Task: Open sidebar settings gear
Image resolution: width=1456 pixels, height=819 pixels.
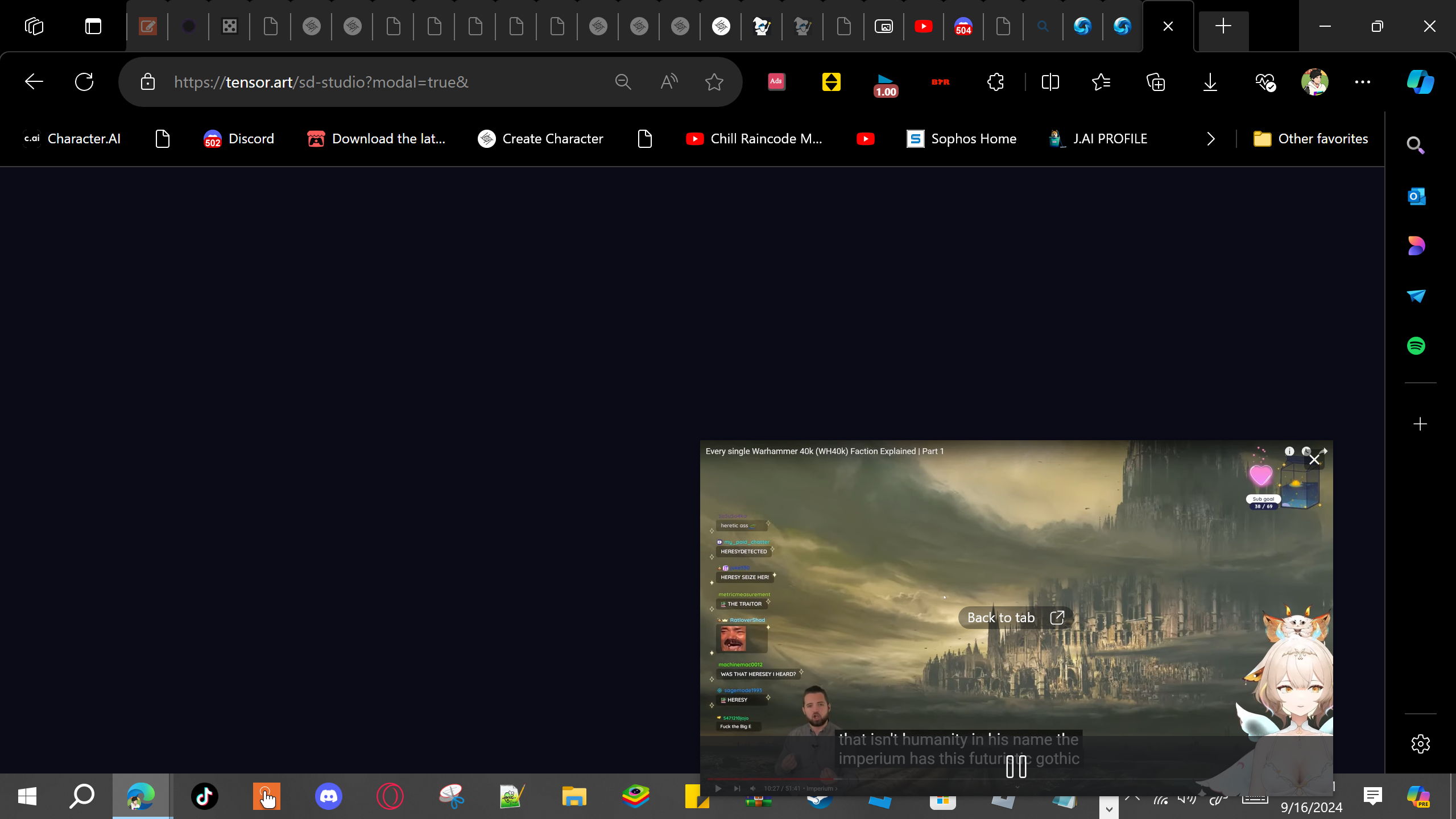Action: pyautogui.click(x=1420, y=744)
